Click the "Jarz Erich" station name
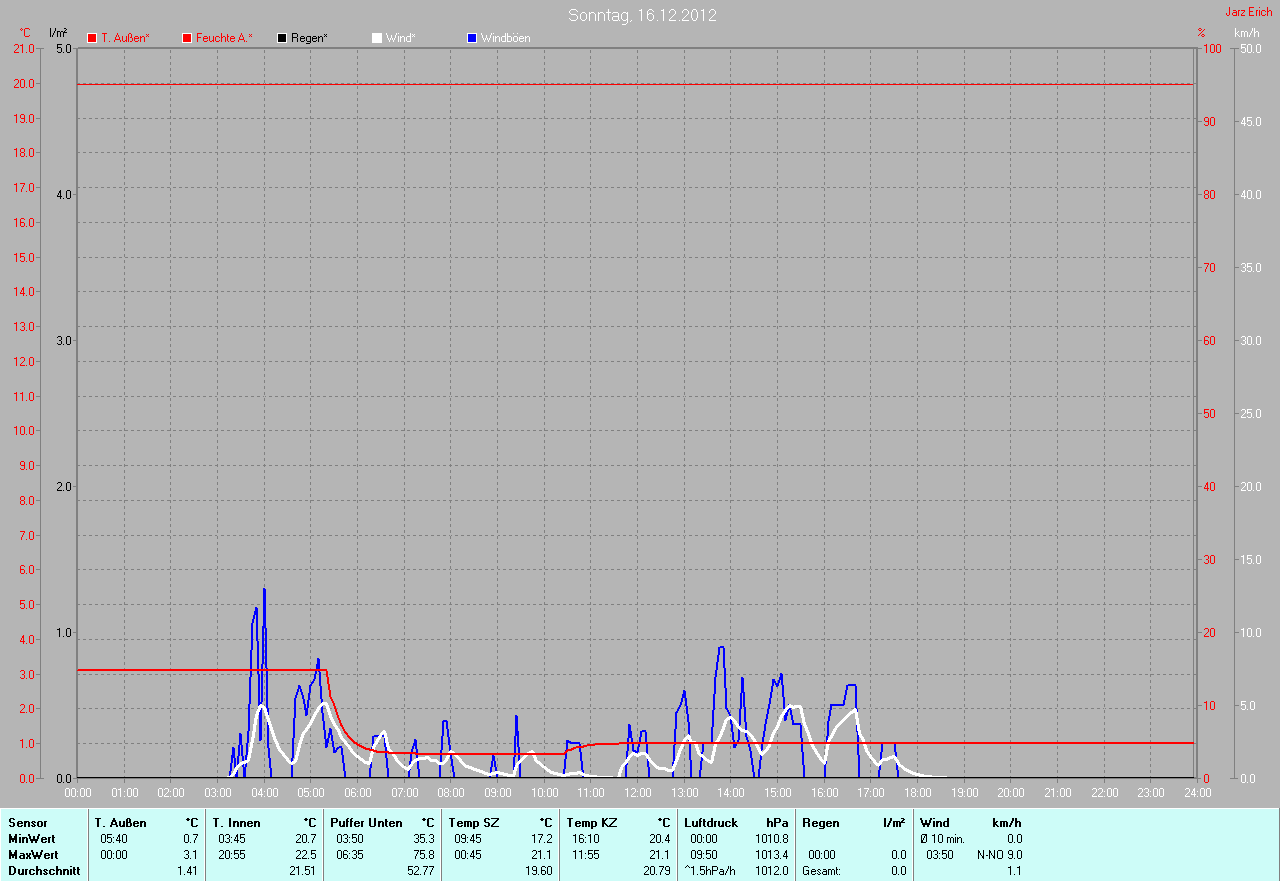This screenshot has height=881, width=1280. [1249, 12]
